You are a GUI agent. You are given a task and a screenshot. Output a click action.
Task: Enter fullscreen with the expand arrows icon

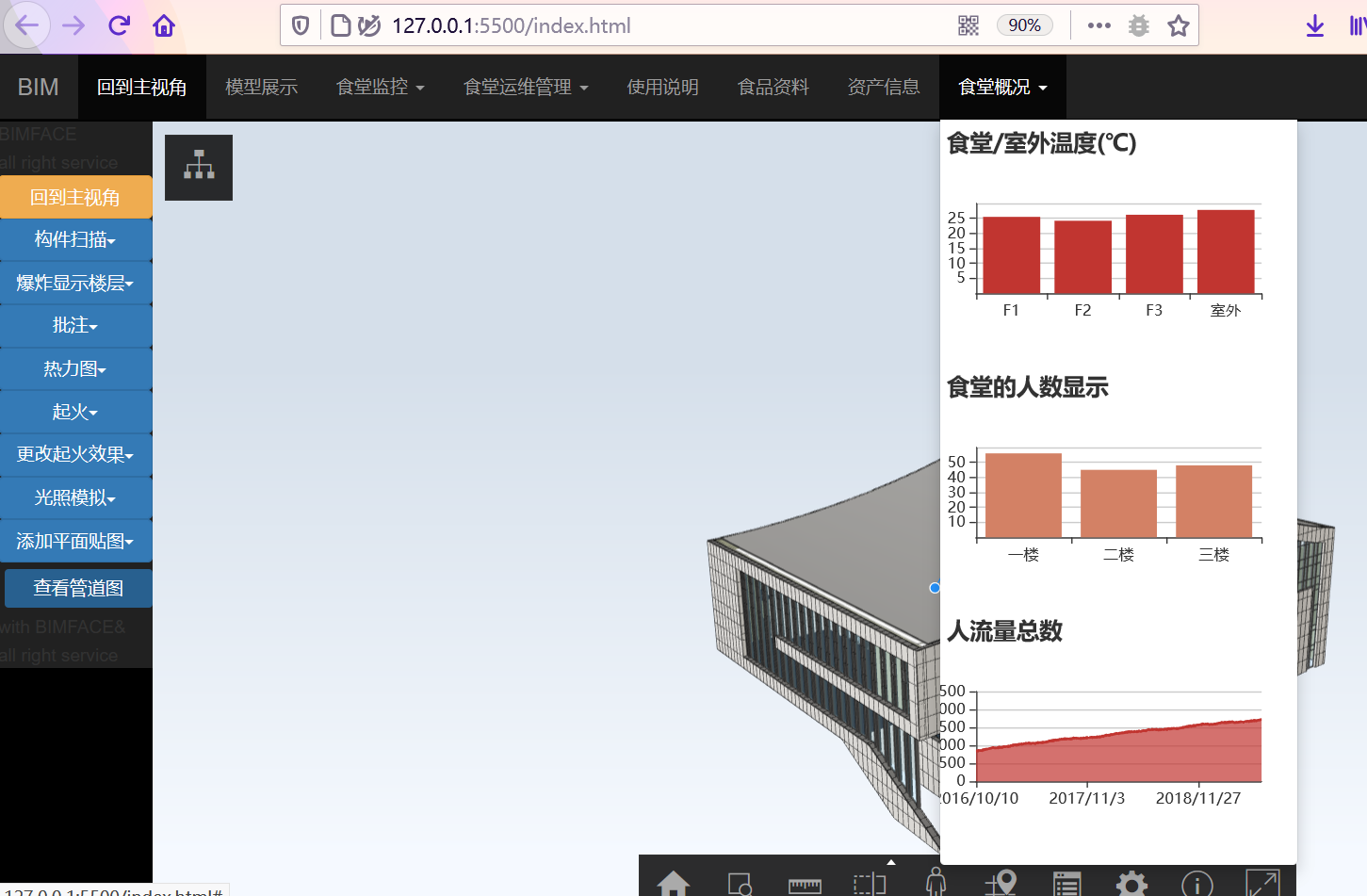pos(1261,886)
